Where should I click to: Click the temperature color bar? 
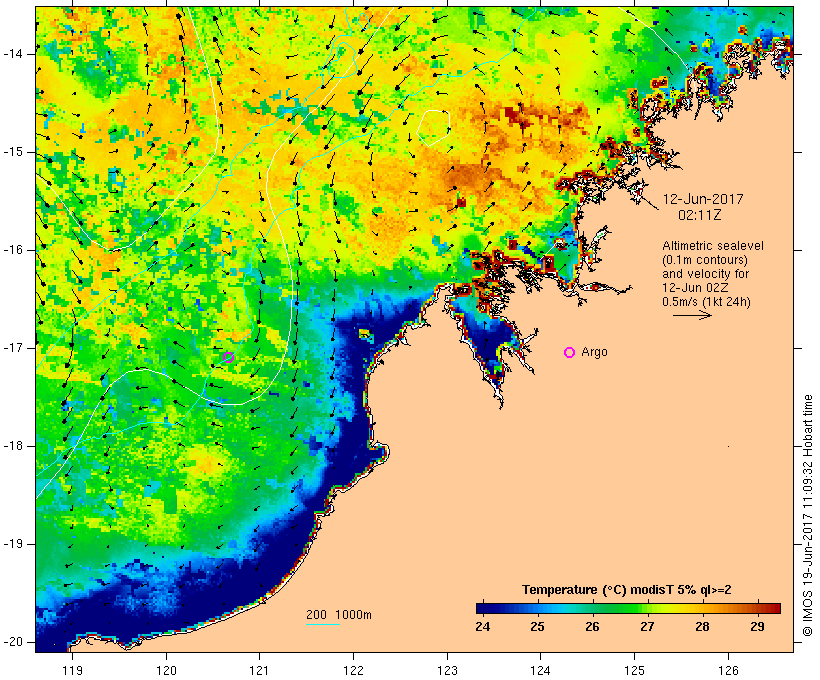coord(628,608)
